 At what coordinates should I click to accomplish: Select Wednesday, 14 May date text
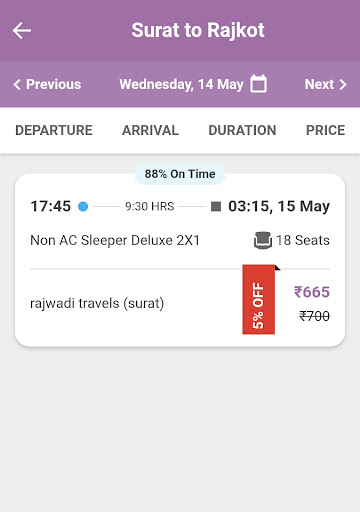pyautogui.click(x=181, y=84)
